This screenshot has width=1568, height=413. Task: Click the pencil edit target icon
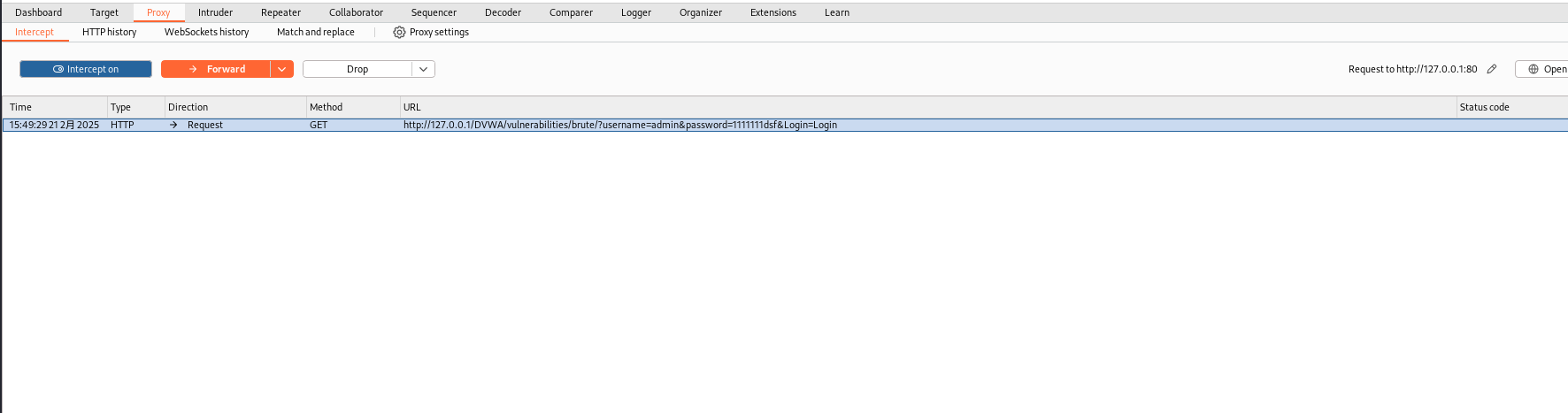click(x=1492, y=69)
